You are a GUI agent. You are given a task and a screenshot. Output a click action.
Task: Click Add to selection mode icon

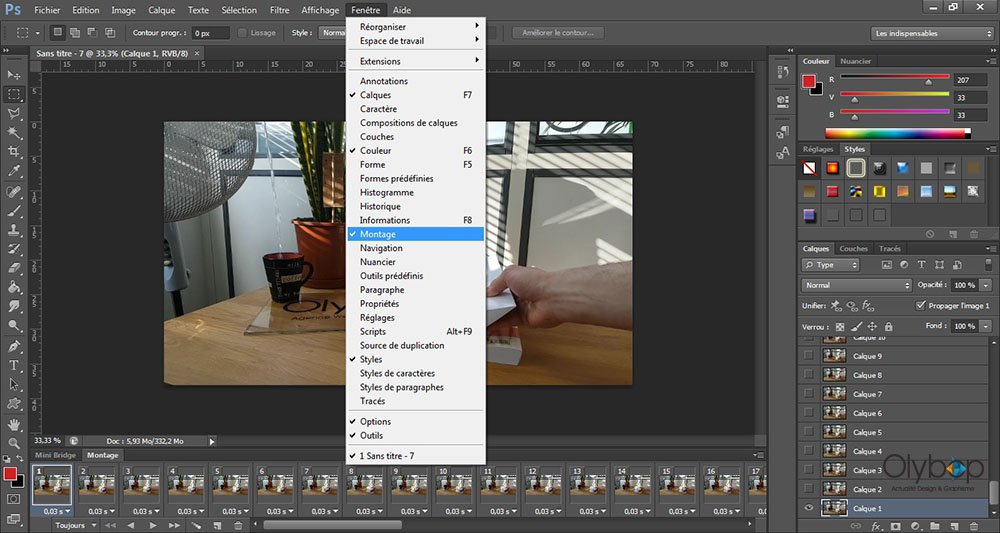coord(75,33)
